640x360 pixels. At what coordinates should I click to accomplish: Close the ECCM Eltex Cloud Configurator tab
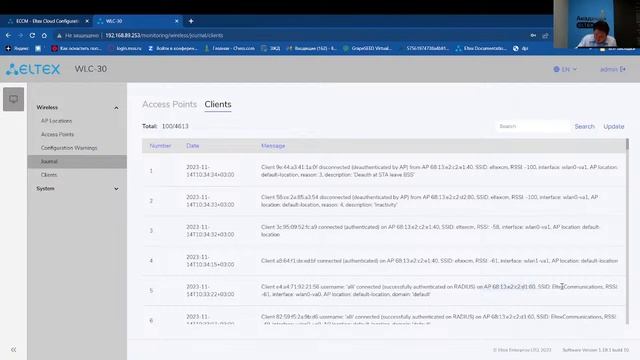87,21
